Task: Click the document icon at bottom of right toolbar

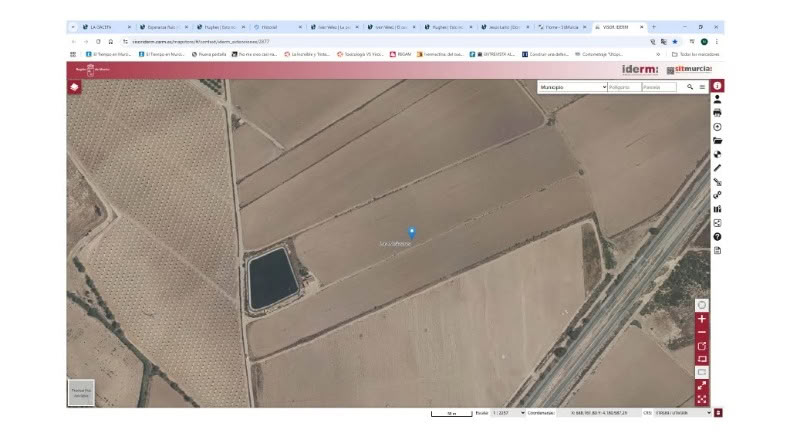Action: 717,250
